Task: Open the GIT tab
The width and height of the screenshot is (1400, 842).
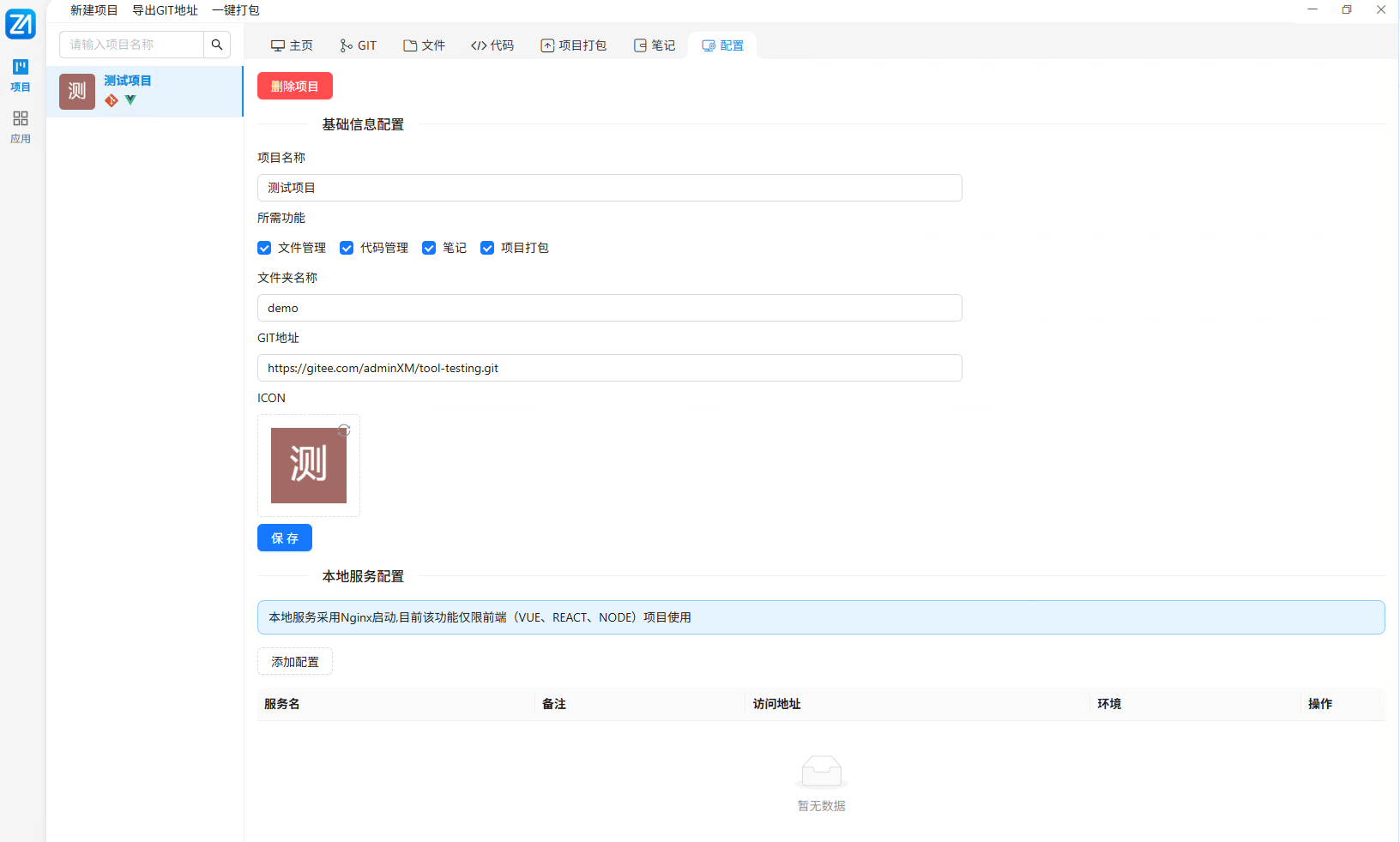Action: coord(358,45)
